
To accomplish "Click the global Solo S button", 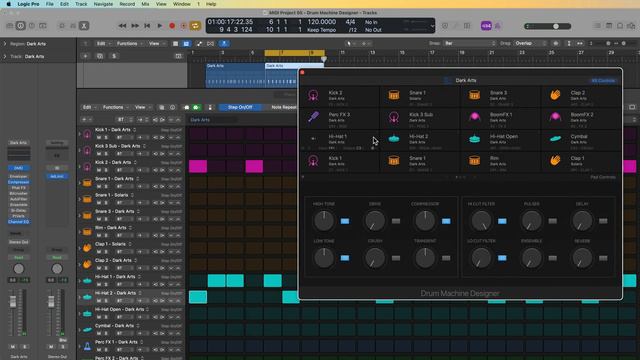I will tap(114, 56).
